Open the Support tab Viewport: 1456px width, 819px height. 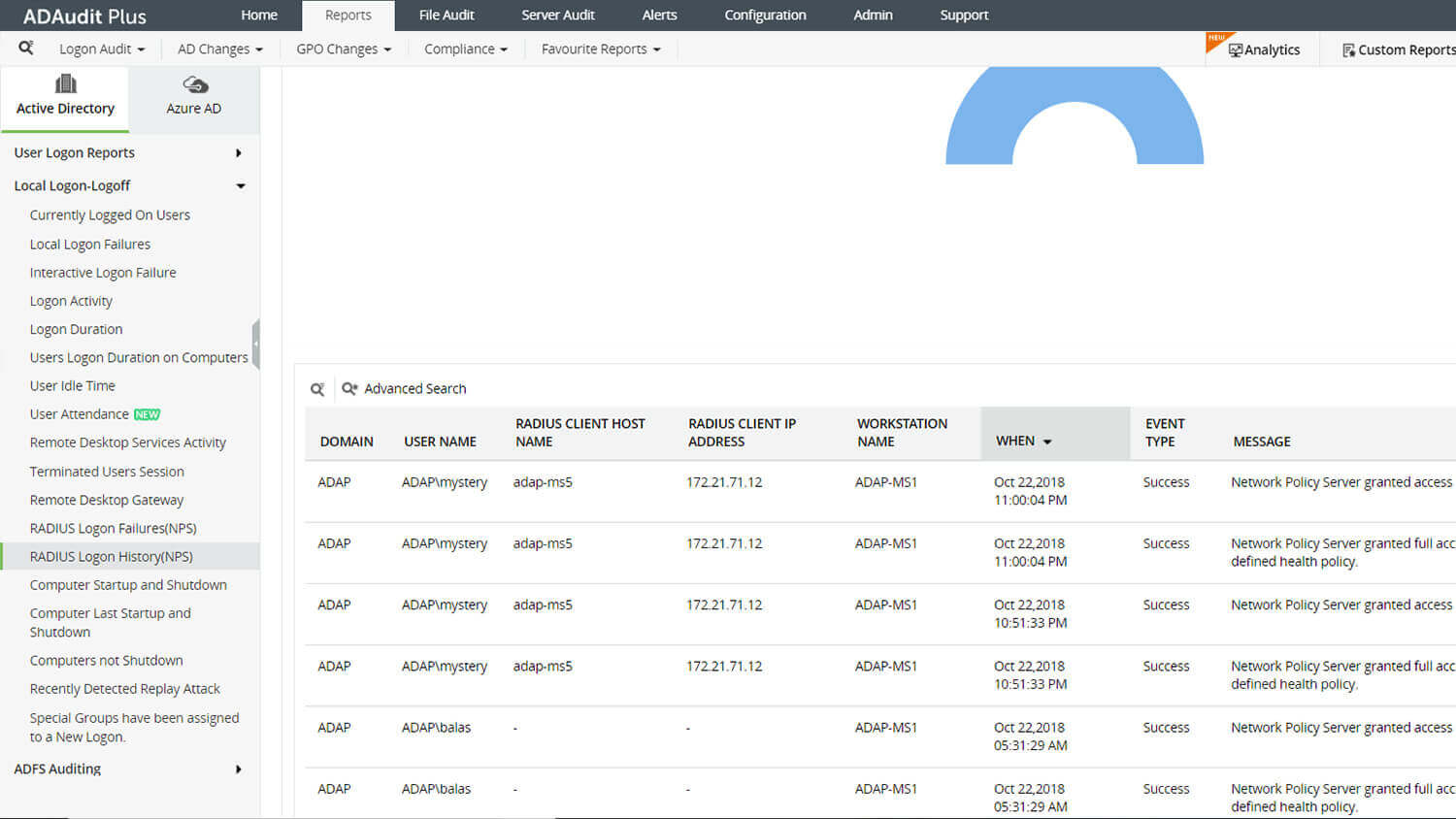click(964, 16)
